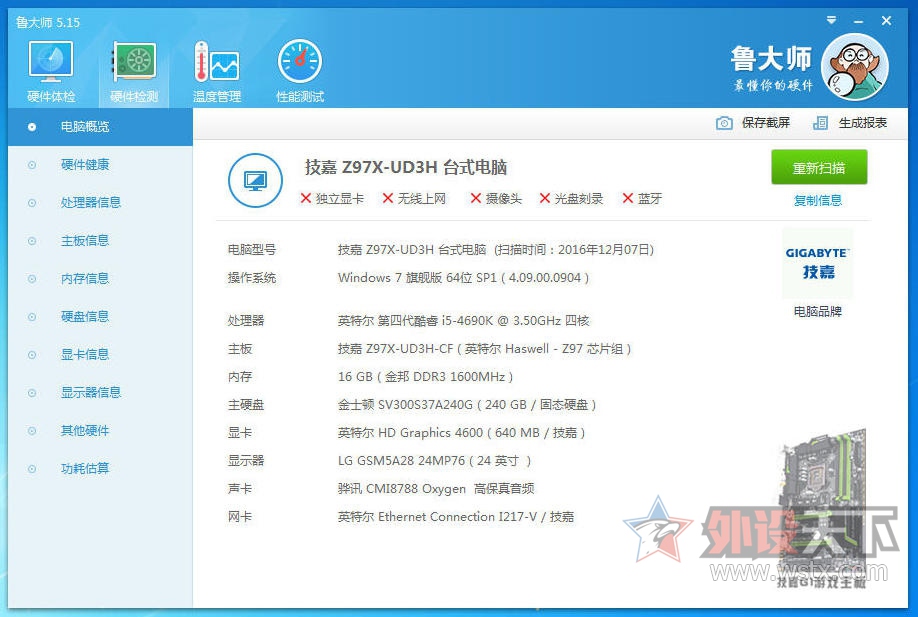The width and height of the screenshot is (918, 617).
Task: Minimize the 鲁大师 window
Action: click(x=858, y=21)
